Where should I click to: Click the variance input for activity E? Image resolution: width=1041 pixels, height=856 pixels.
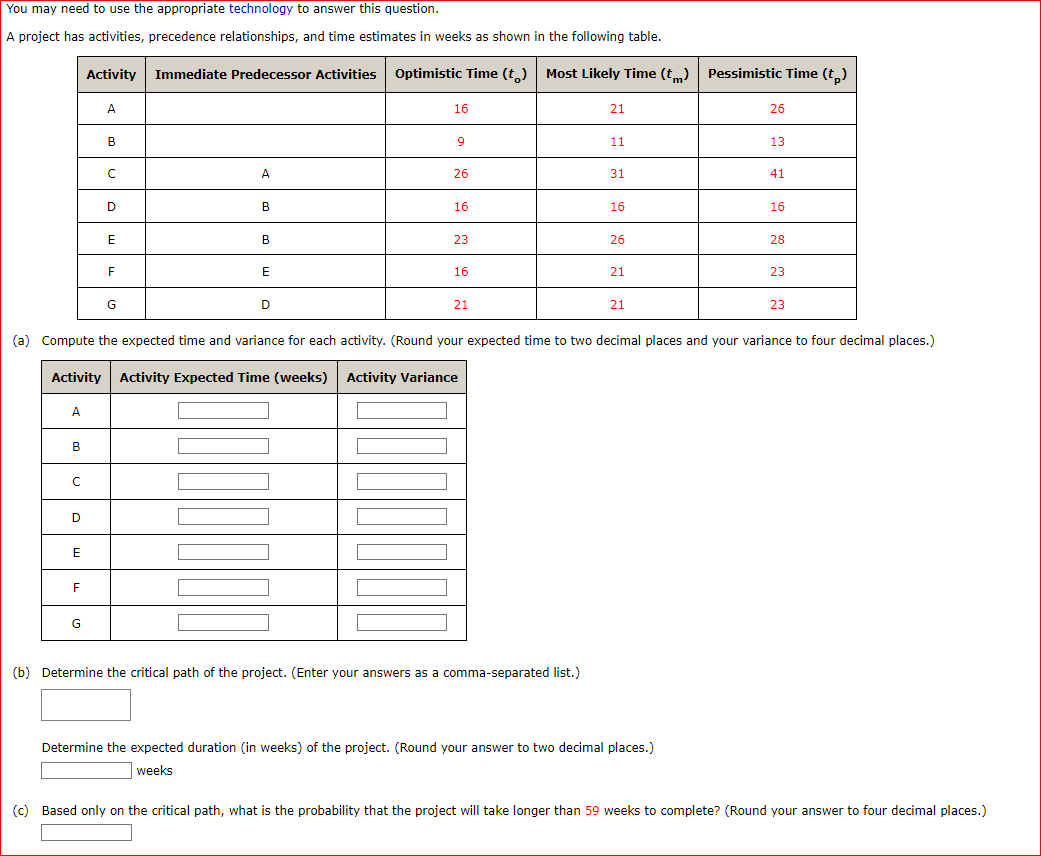pyautogui.click(x=401, y=551)
